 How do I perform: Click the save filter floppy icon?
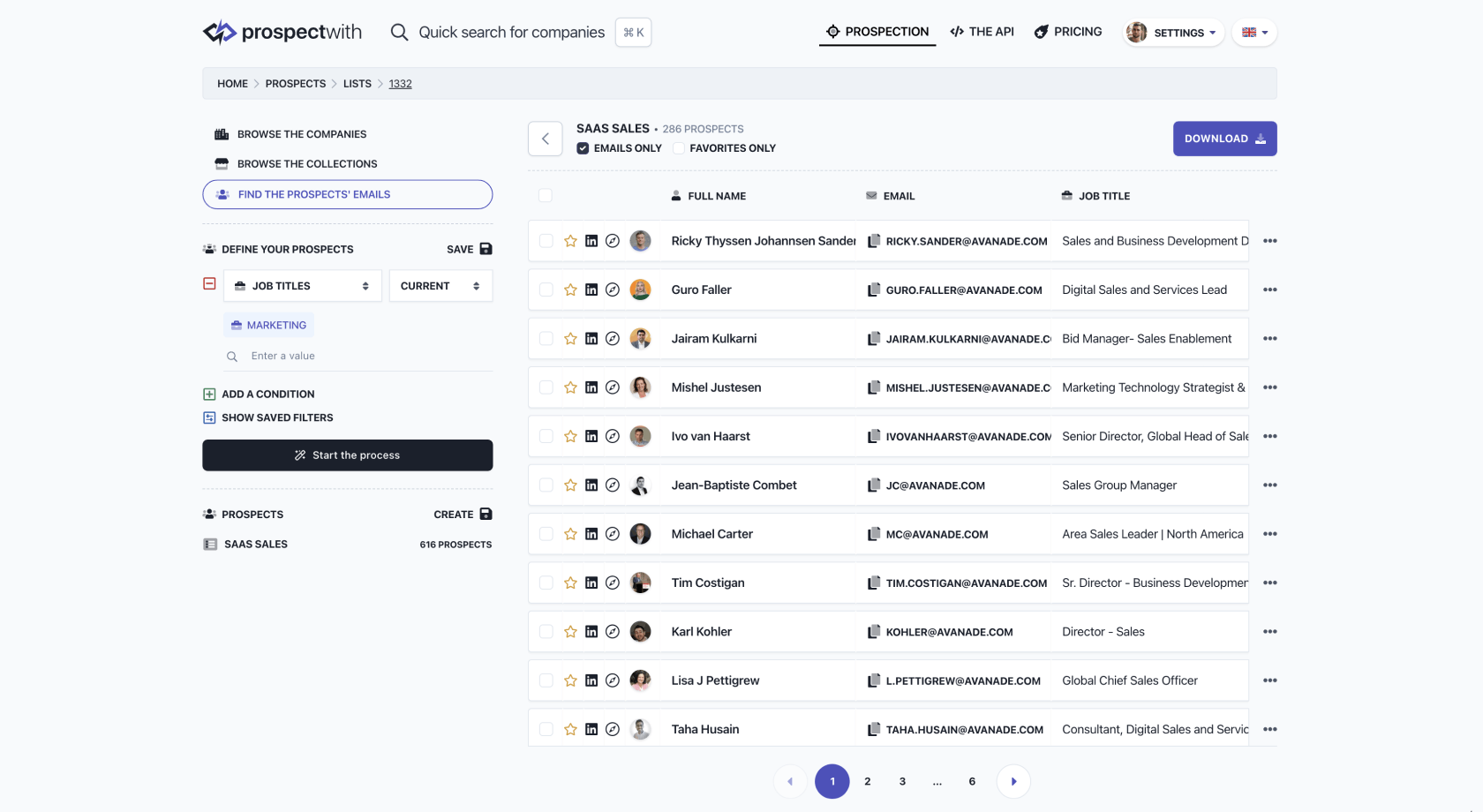point(486,249)
